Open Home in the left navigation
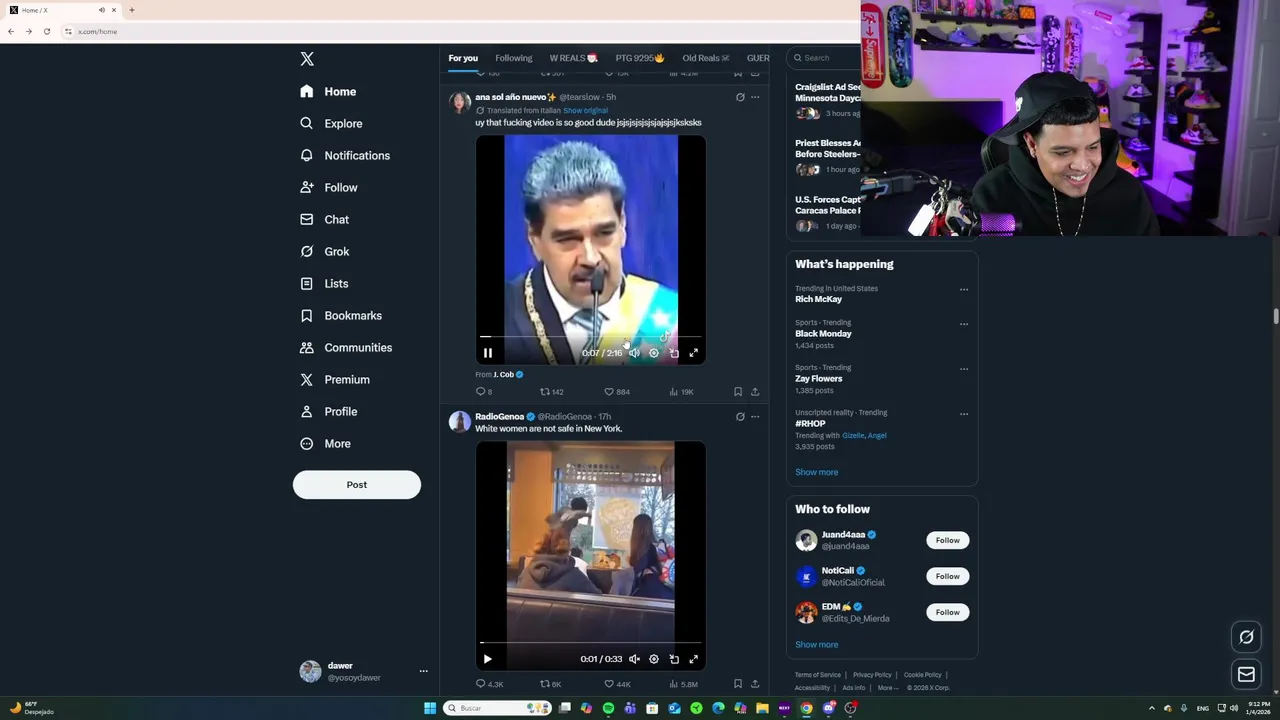The height and width of the screenshot is (720, 1280). point(328,91)
